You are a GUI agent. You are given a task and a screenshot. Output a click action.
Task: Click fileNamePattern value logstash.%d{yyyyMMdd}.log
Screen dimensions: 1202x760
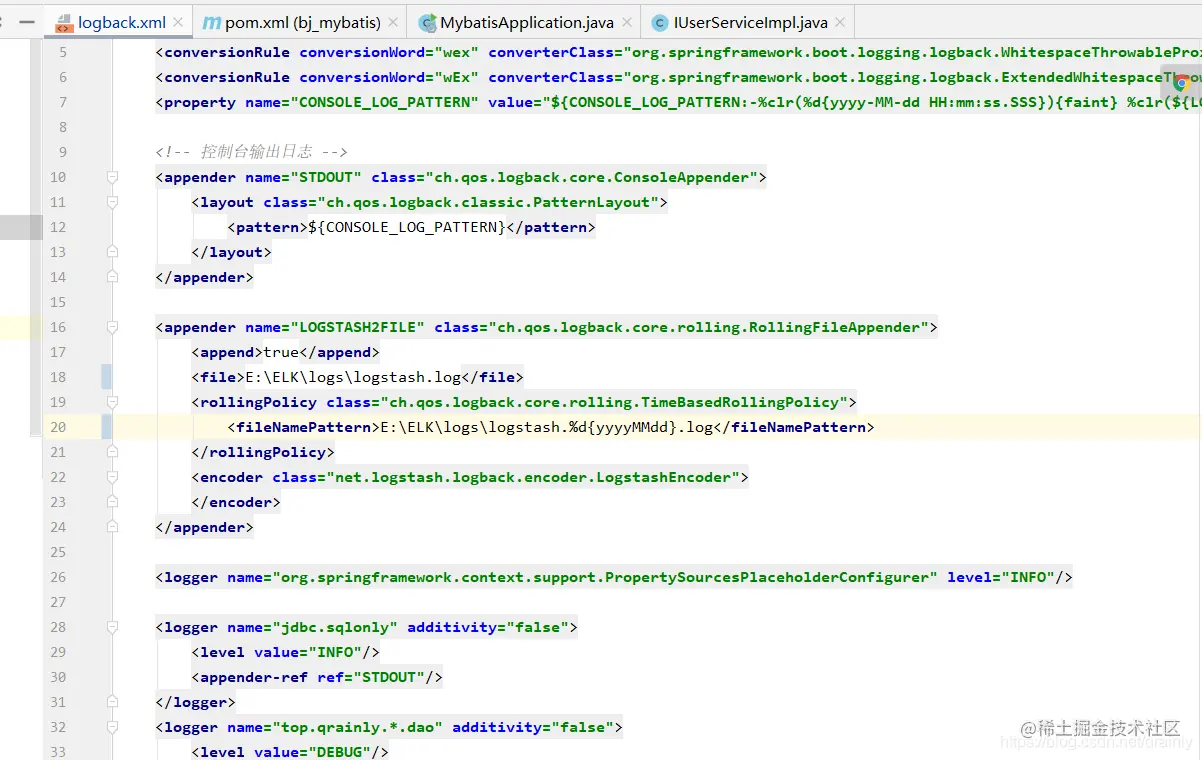coord(548,427)
